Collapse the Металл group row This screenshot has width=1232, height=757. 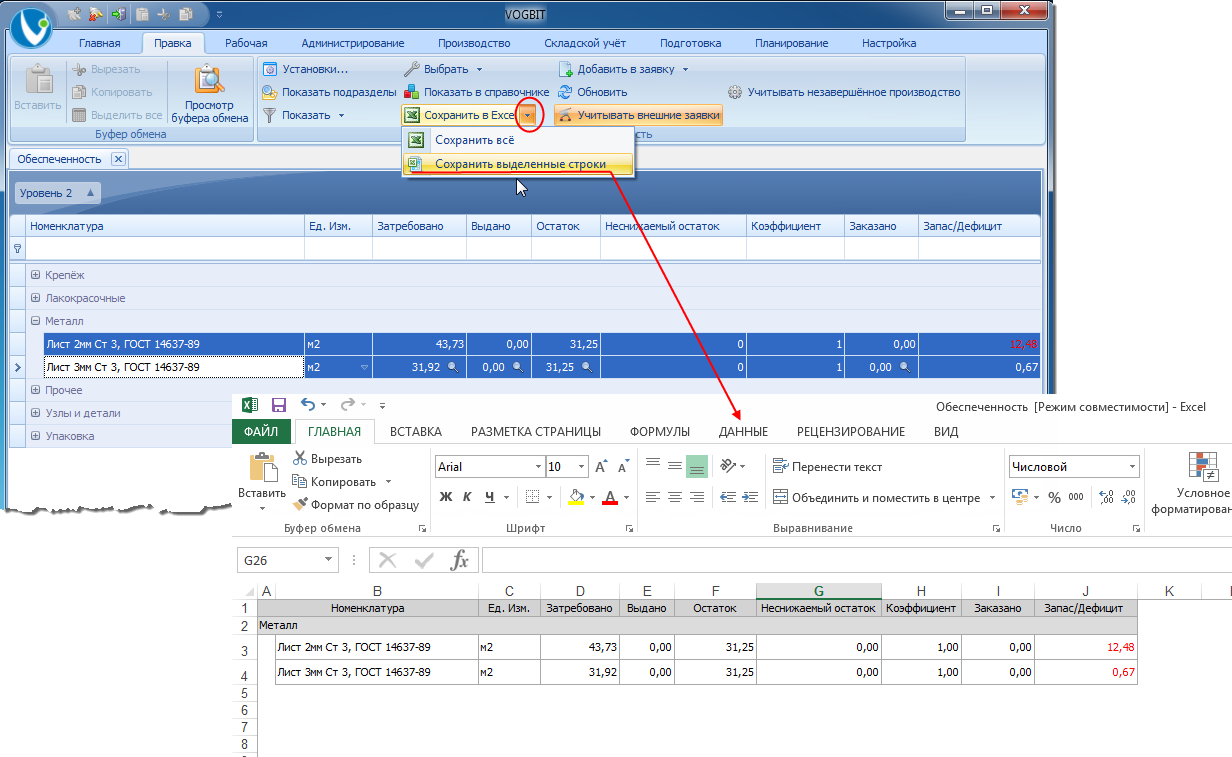click(x=36, y=321)
